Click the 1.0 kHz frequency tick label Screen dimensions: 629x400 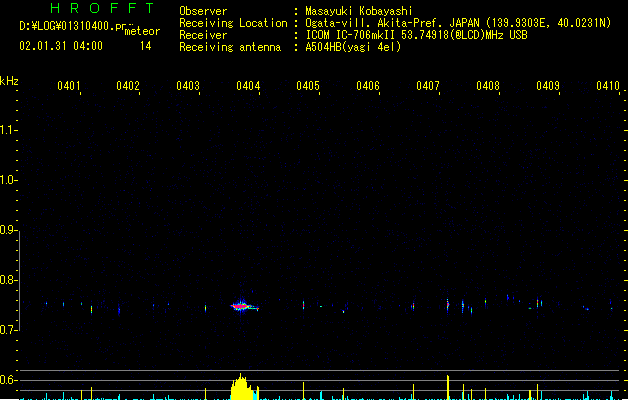pos(7,180)
